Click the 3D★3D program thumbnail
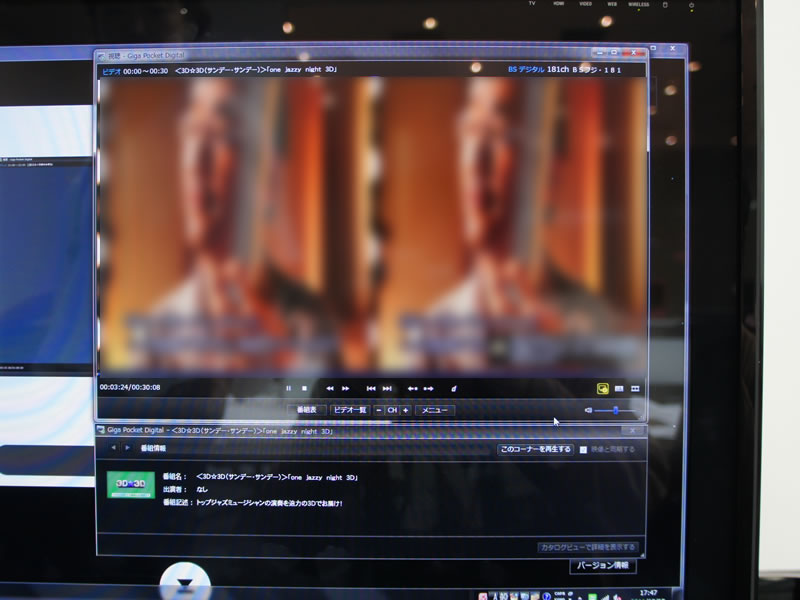800x600 pixels. [131, 484]
